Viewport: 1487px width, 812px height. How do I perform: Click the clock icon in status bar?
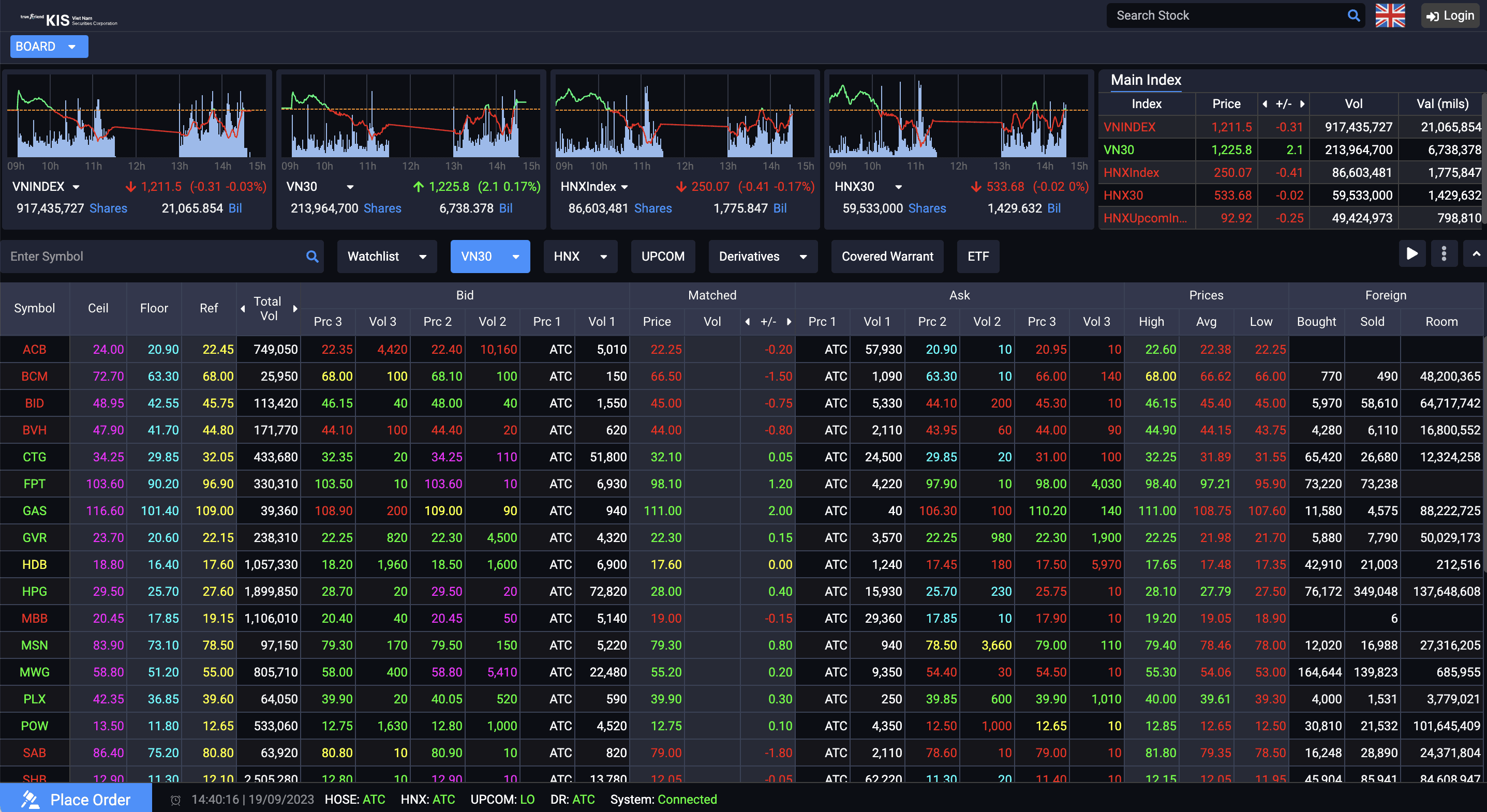point(176,800)
